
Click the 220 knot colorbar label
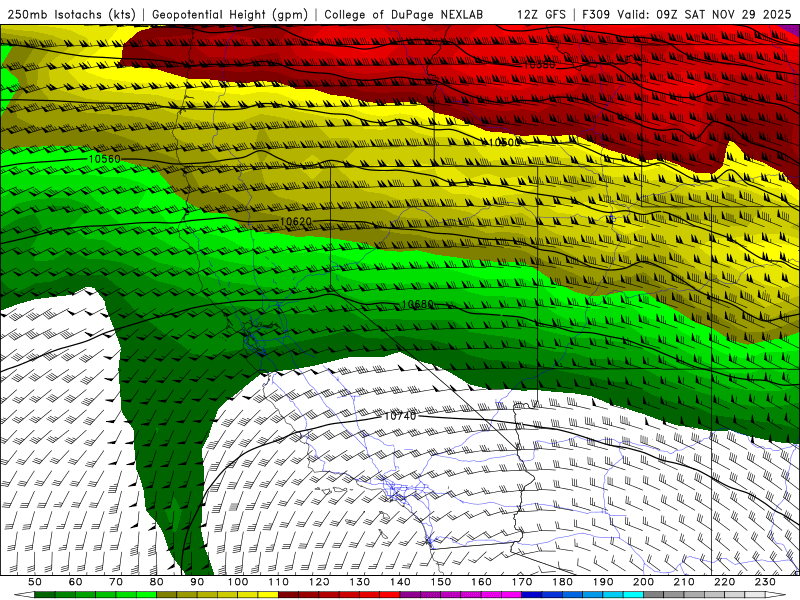[724, 582]
